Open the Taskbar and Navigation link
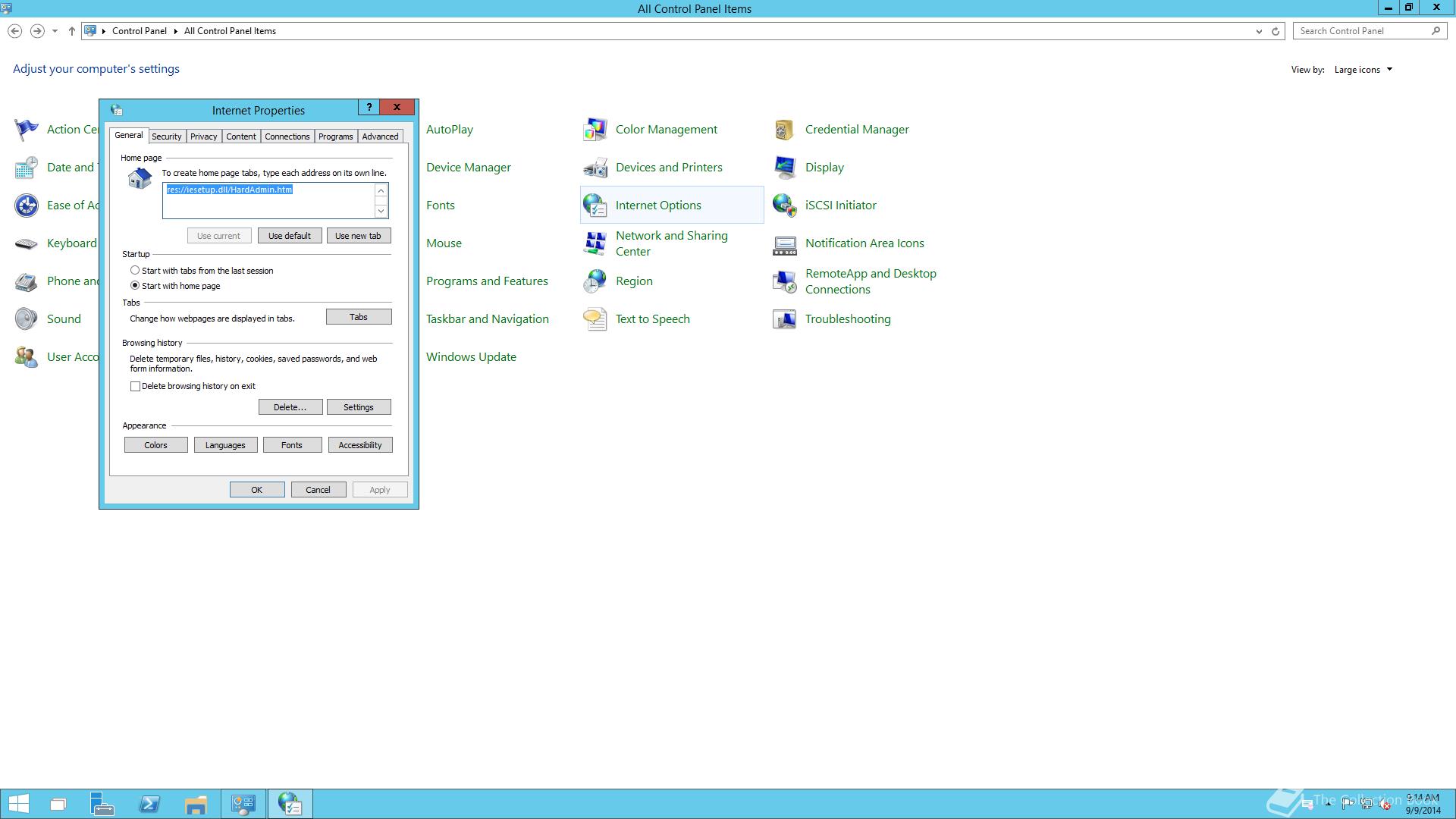Viewport: 1456px width, 819px height. pos(488,319)
